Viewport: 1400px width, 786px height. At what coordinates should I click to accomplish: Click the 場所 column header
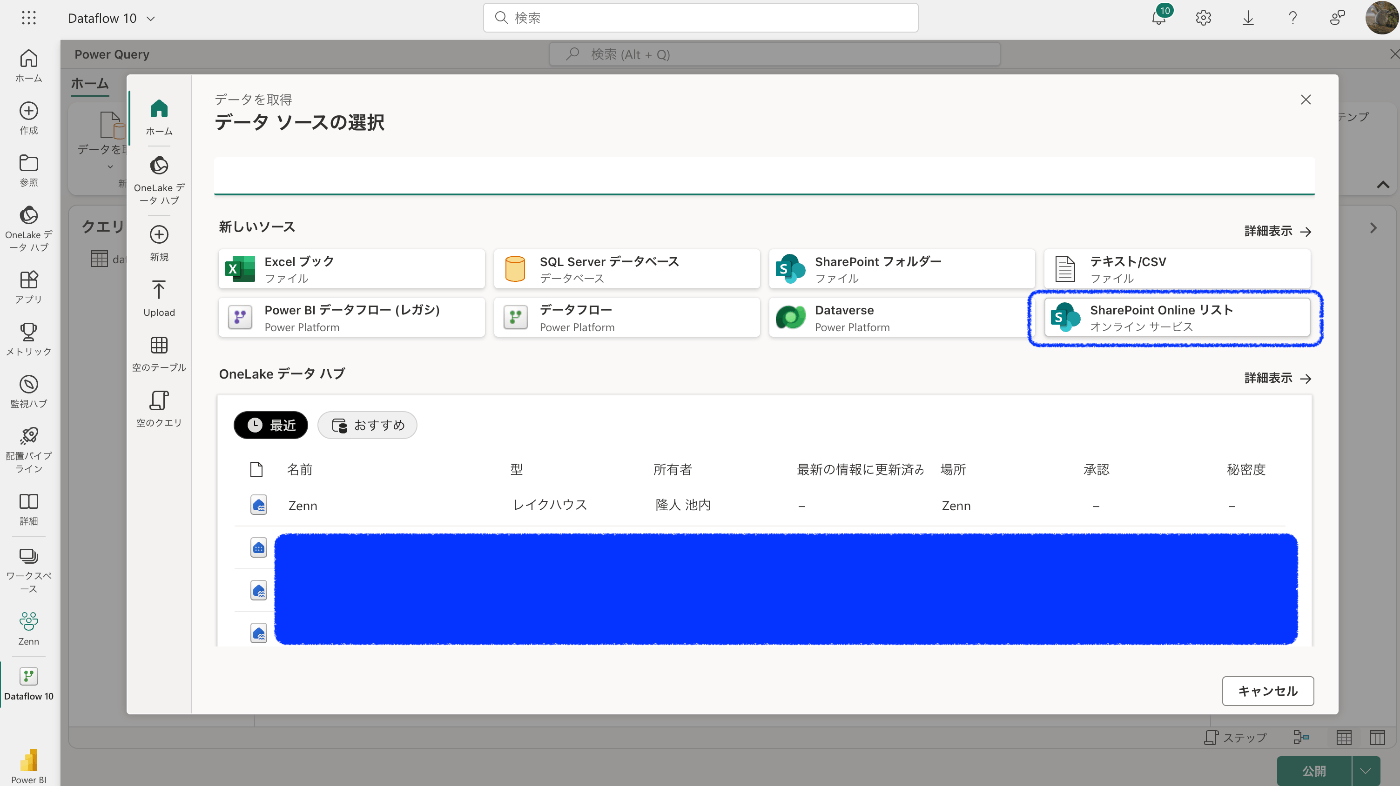pyautogui.click(x=953, y=469)
